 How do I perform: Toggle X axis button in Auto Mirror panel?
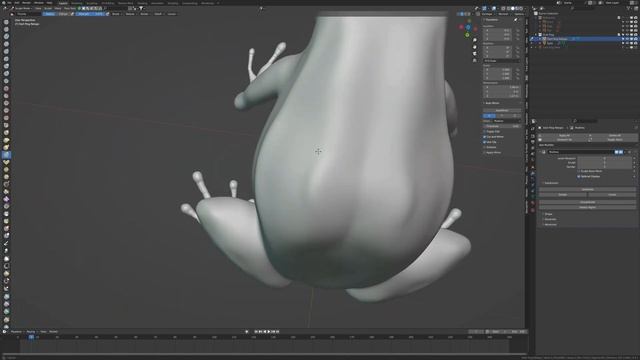click(489, 116)
